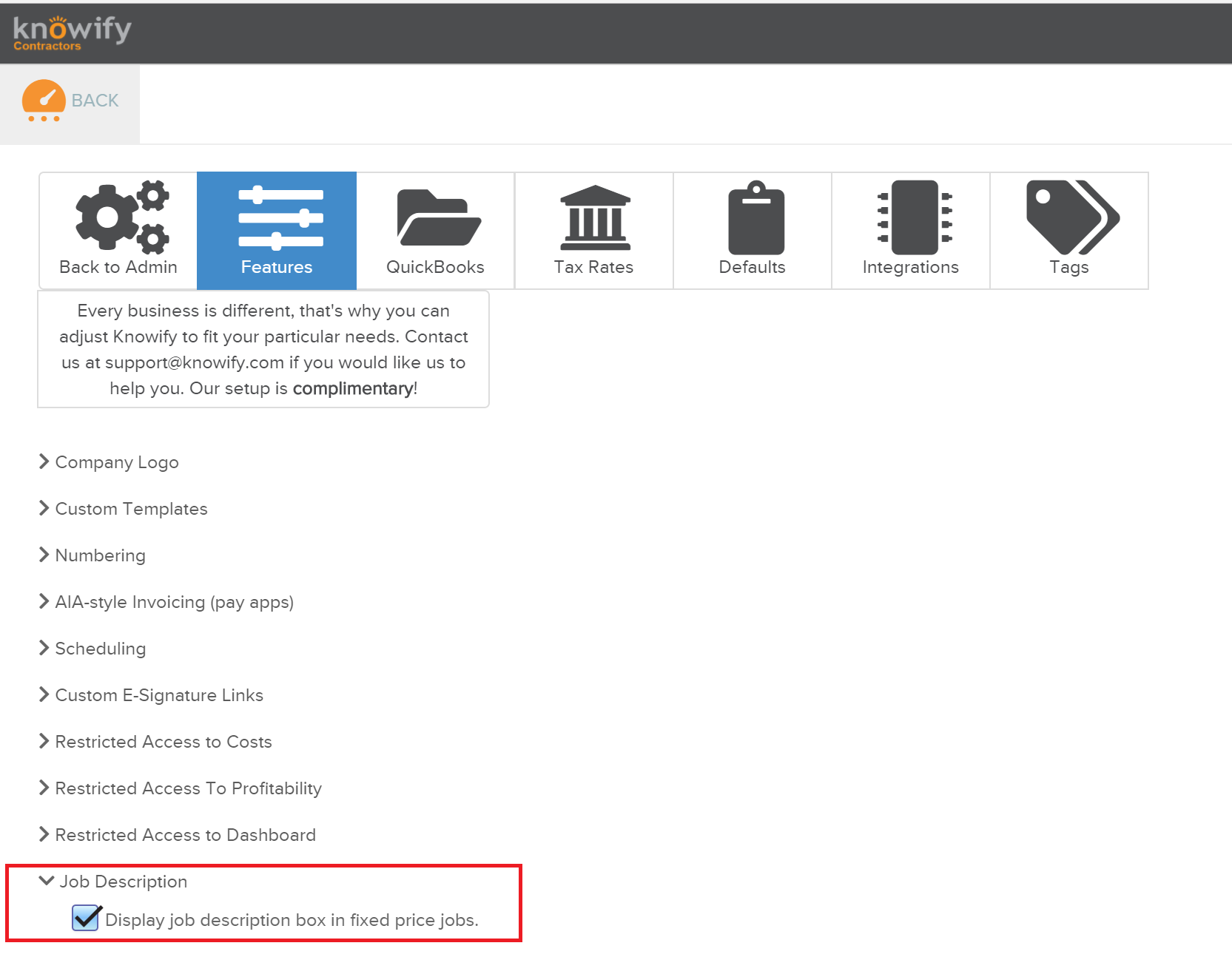The height and width of the screenshot is (957, 1232).
Task: Click Restricted Access To Profitability title
Action: coord(189,788)
